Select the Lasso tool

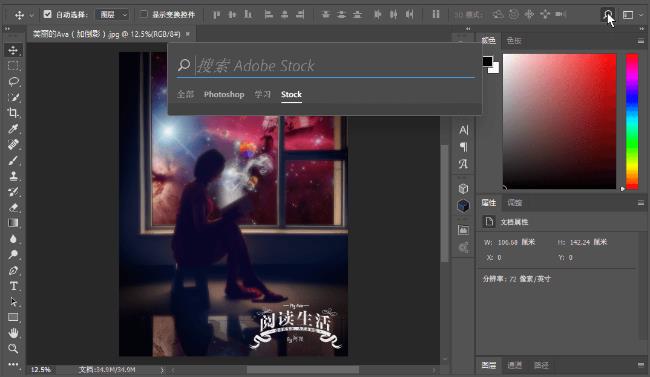coord(13,81)
